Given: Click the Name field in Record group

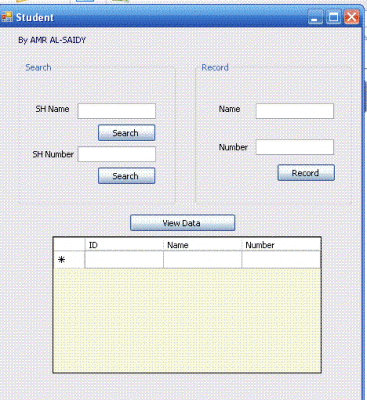Looking at the screenshot, I should pos(295,111).
